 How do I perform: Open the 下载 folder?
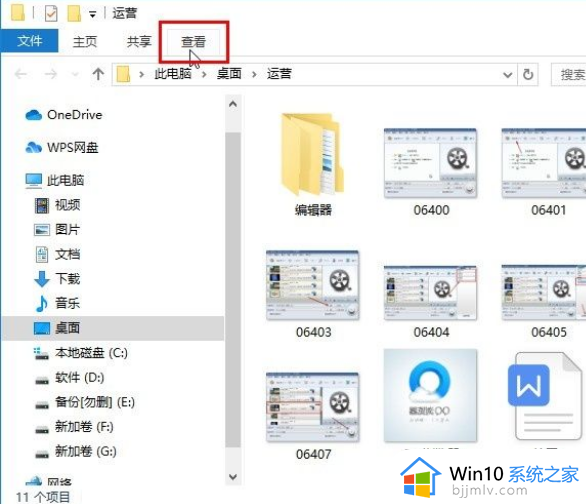click(x=67, y=279)
